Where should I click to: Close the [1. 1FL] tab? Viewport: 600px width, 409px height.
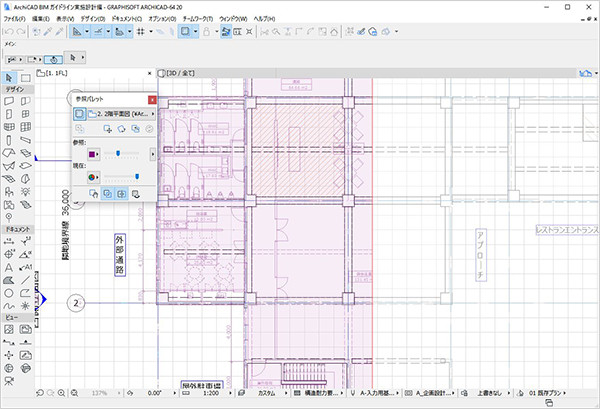(150, 73)
